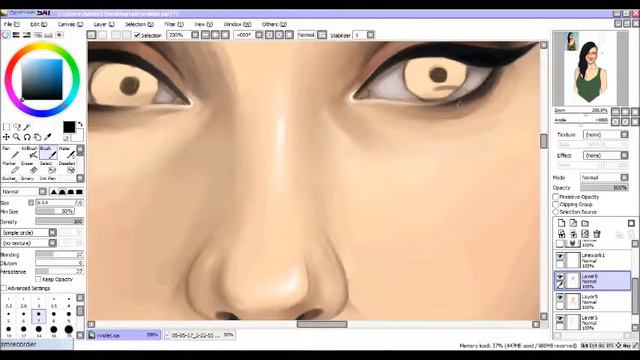
Task: Hide Layer6 via its eye icon
Action: click(x=560, y=277)
